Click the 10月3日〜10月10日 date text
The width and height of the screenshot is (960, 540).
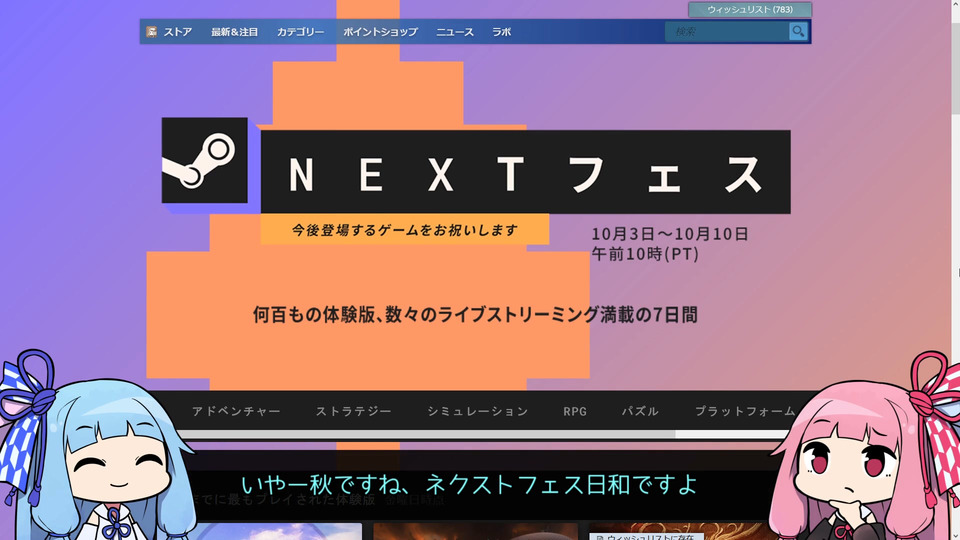coord(670,234)
